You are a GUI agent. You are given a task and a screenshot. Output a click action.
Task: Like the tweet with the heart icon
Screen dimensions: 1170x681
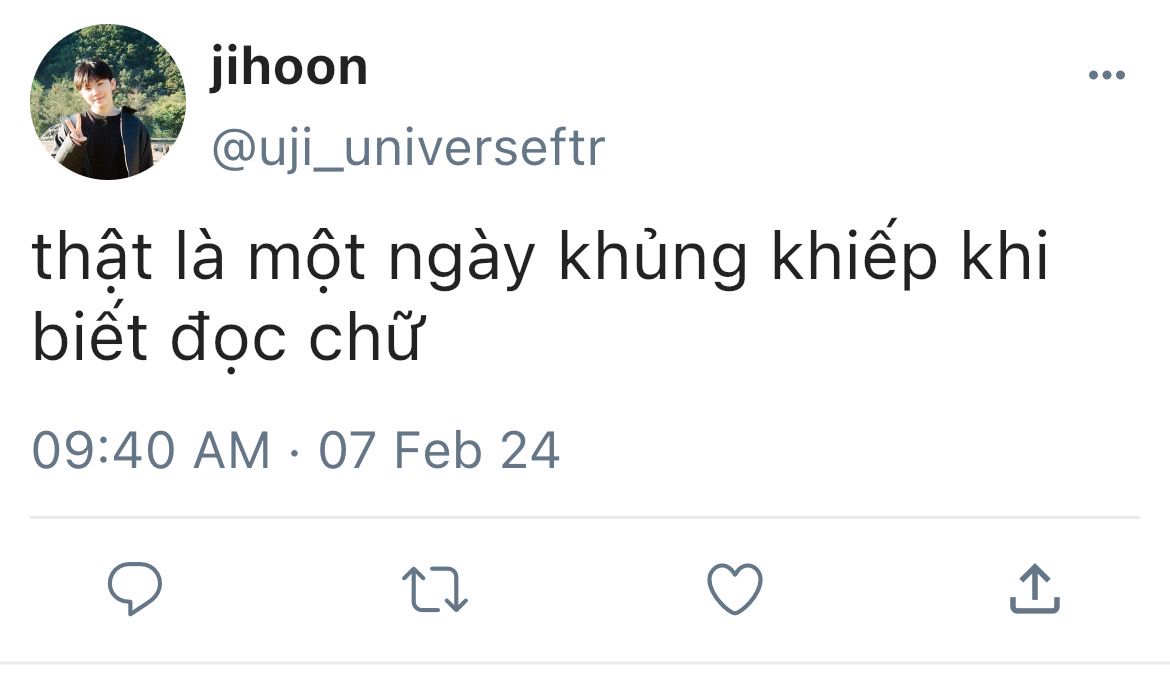[x=735, y=588]
